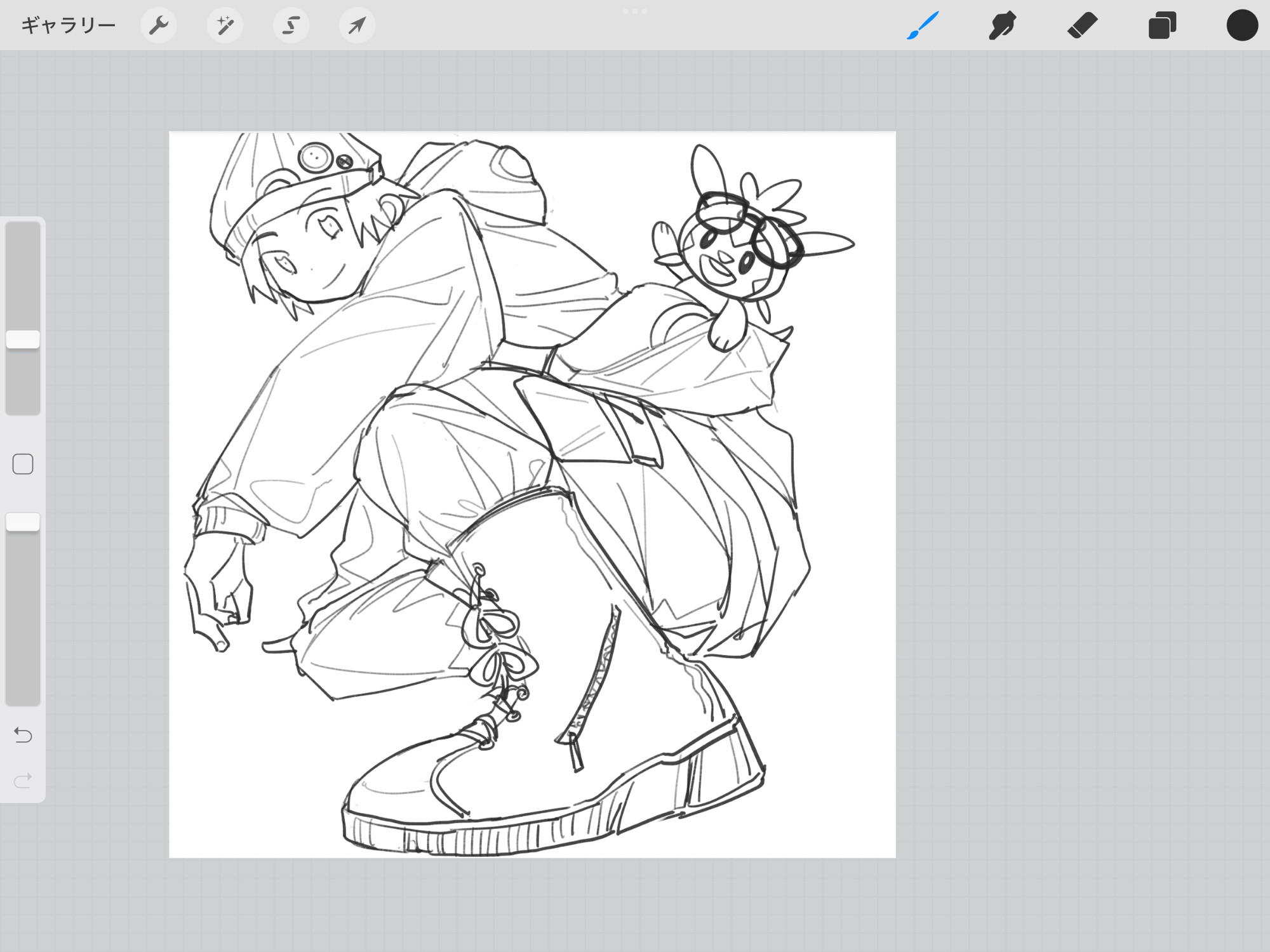The width and height of the screenshot is (1270, 952).
Task: Open the Adjustments magic wand menu
Action: pos(225,25)
